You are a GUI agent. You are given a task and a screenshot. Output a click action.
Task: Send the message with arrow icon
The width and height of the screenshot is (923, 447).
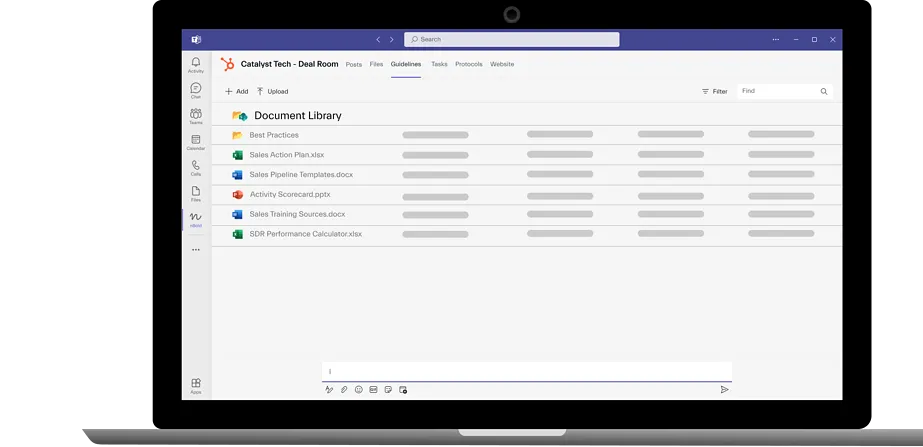pos(725,389)
